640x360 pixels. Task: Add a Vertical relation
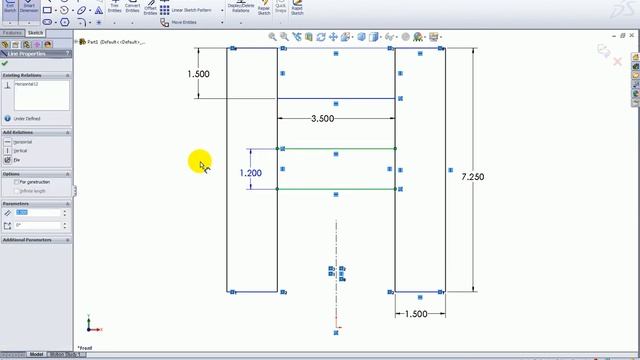[16, 151]
